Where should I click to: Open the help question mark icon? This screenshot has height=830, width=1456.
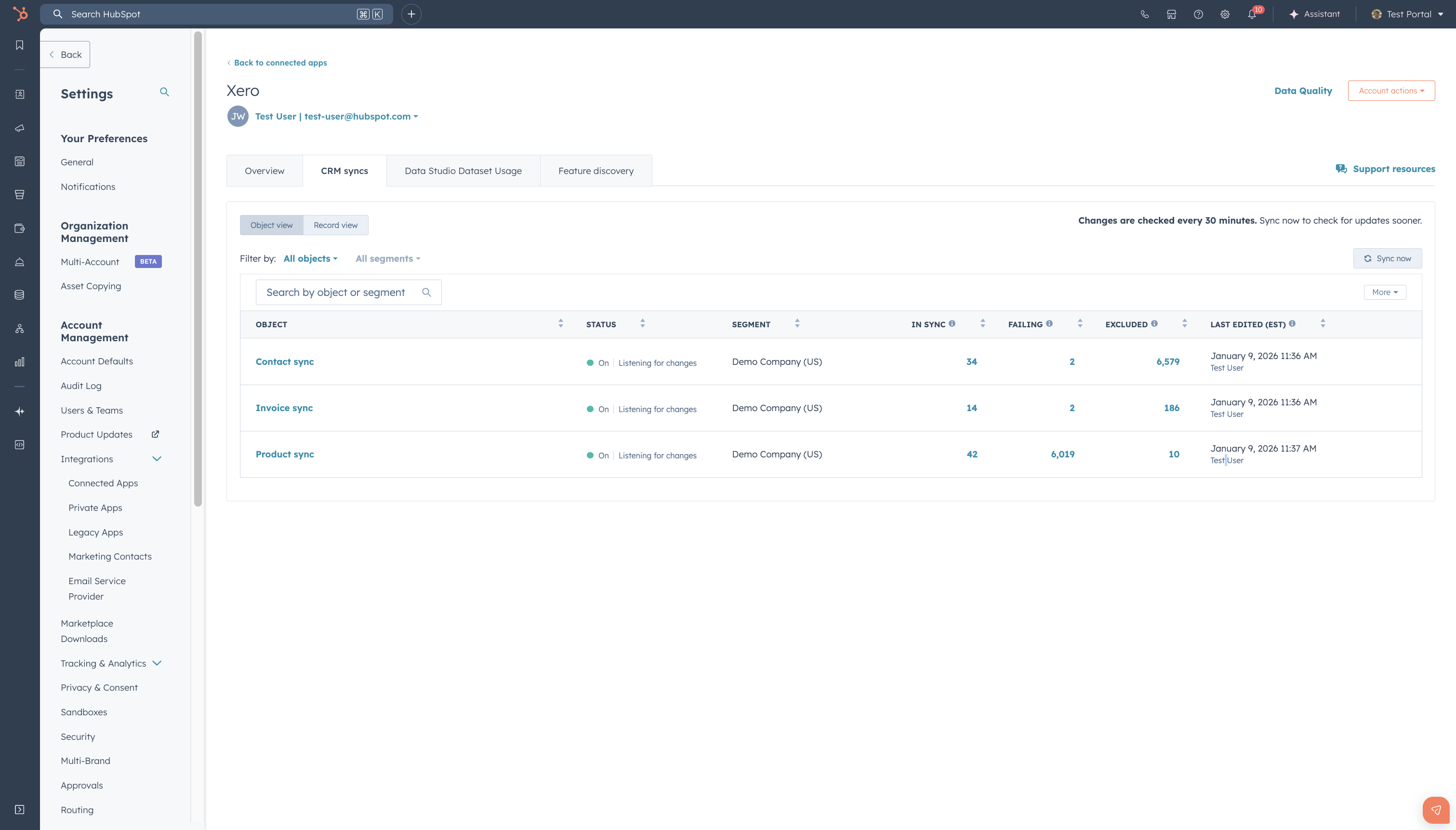tap(1199, 14)
